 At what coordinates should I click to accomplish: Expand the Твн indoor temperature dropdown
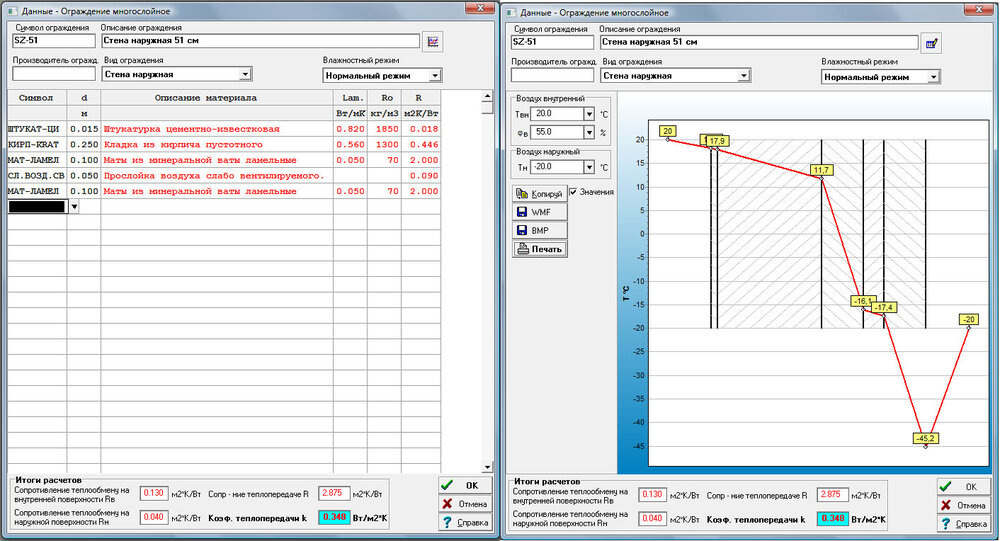pyautogui.click(x=589, y=114)
